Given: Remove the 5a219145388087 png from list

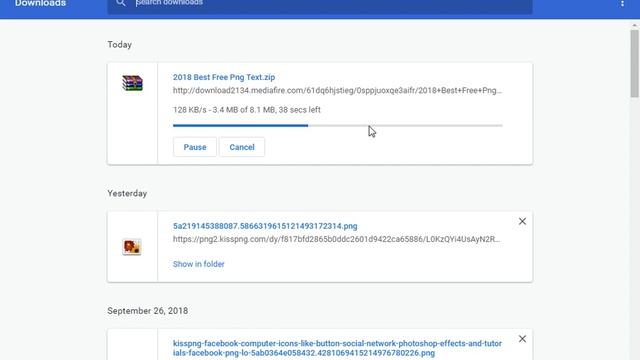Looking at the screenshot, I should pyautogui.click(x=522, y=221).
